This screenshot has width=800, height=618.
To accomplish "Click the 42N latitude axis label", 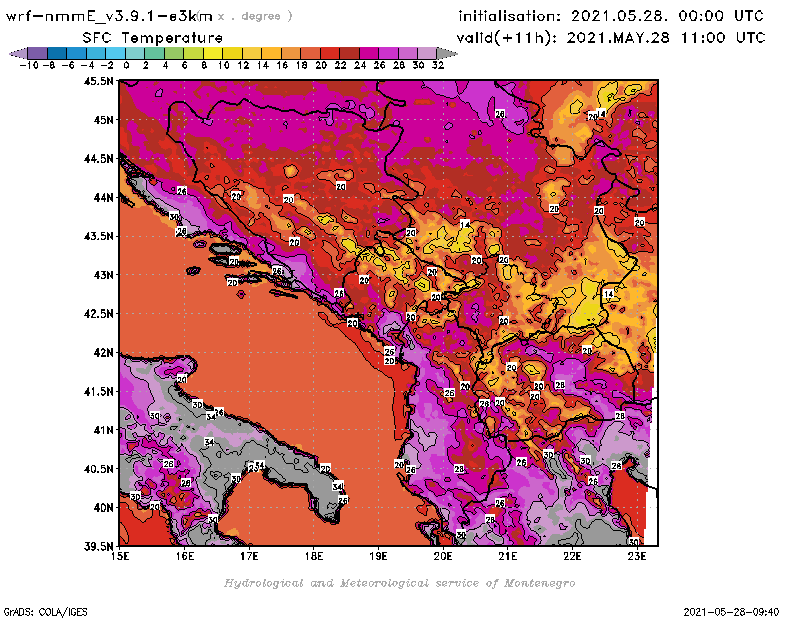I will click(103, 353).
